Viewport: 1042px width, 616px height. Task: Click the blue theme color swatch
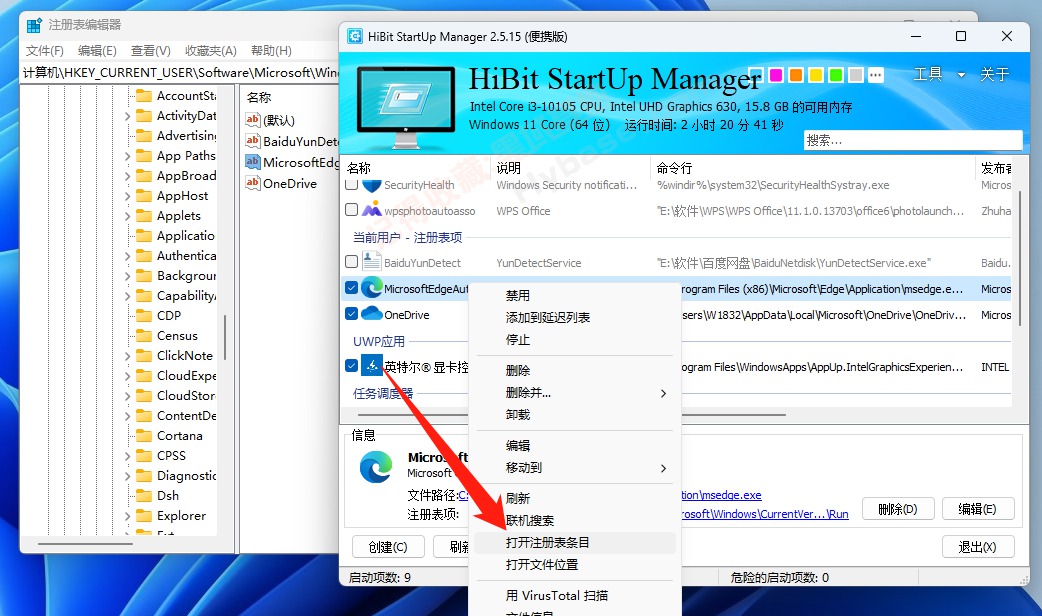[756, 74]
